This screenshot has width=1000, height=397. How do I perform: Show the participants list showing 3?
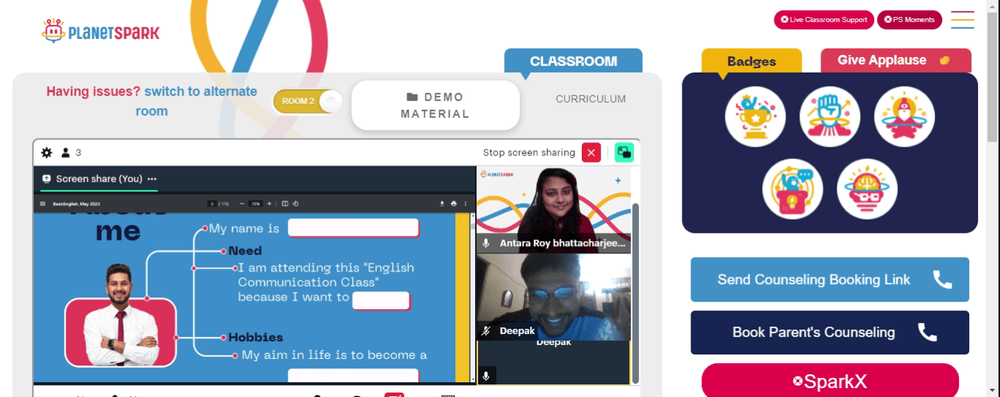[71, 153]
